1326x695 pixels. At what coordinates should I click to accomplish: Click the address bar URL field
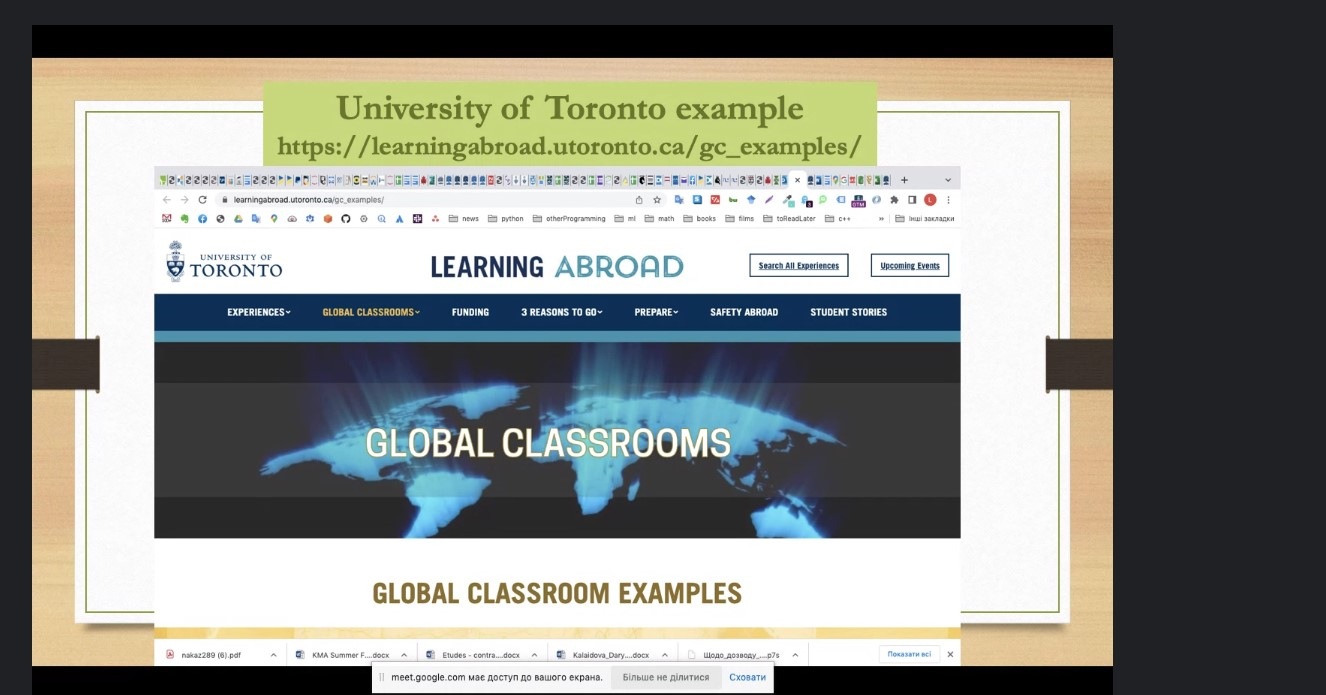[420, 200]
